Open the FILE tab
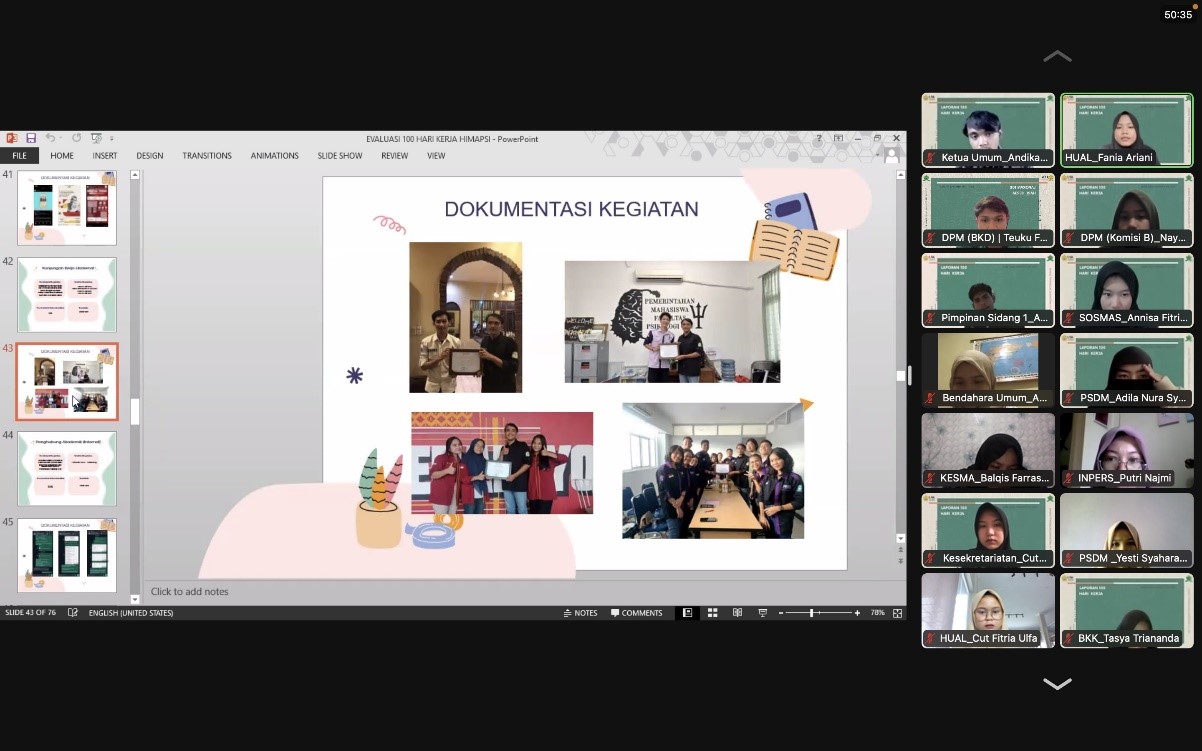This screenshot has height=751, width=1202. pyautogui.click(x=19, y=156)
